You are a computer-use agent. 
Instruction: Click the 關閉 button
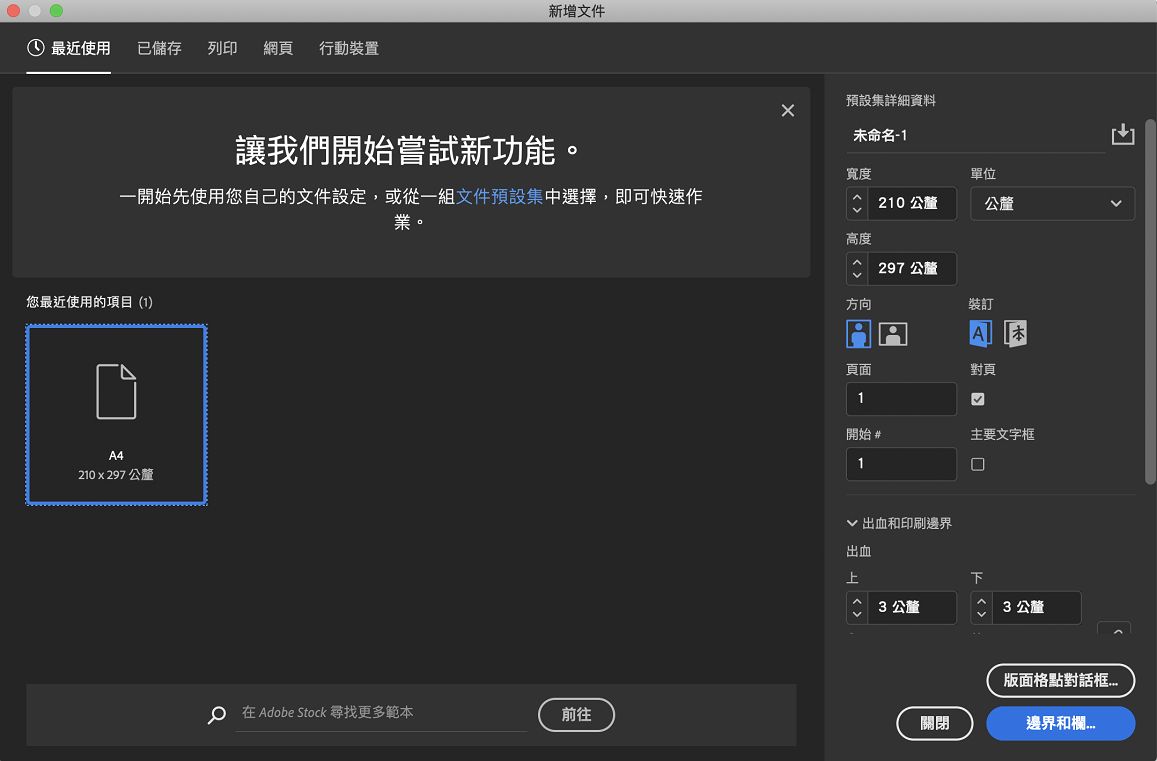pyautogui.click(x=934, y=723)
